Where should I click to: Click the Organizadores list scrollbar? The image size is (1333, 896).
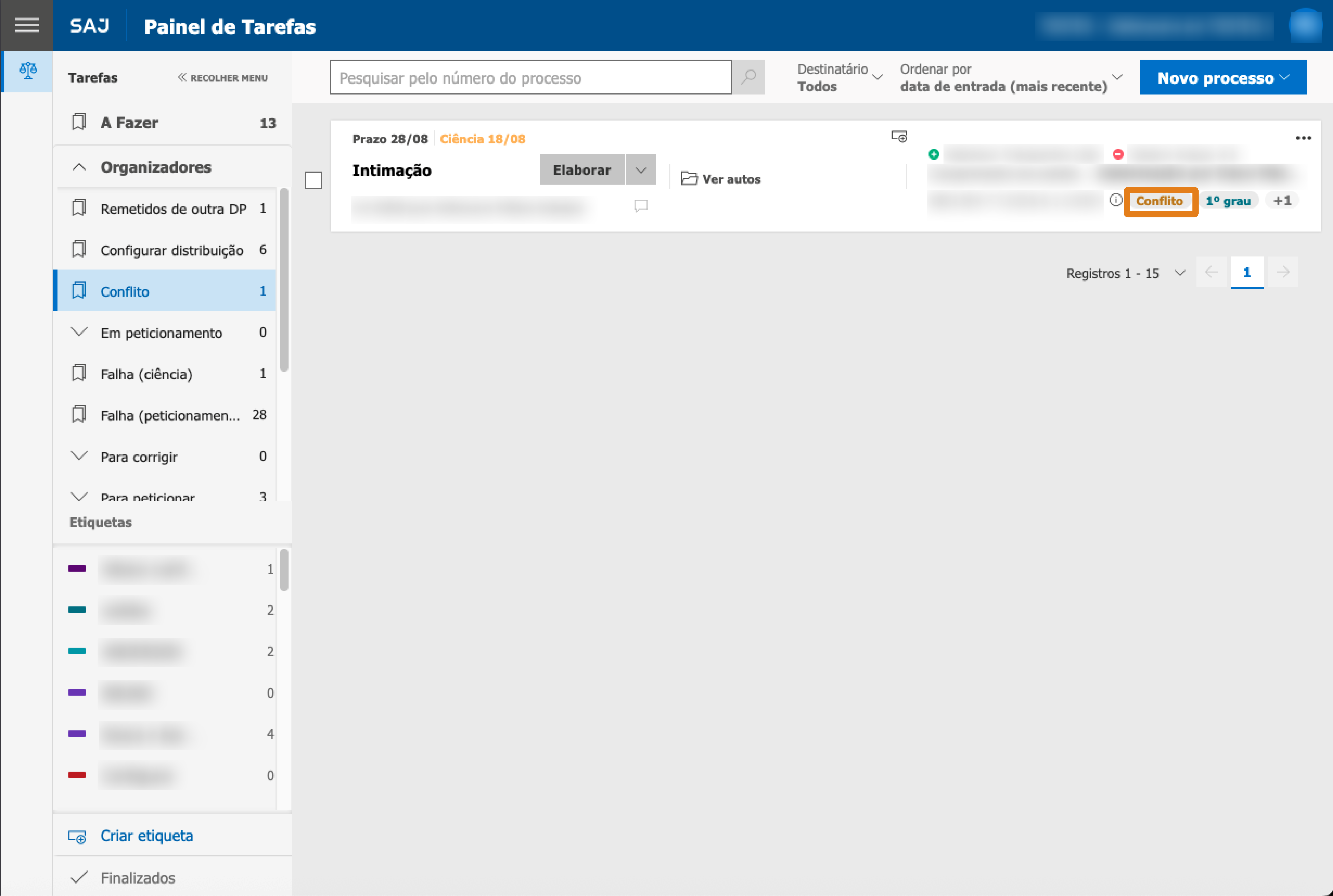pyautogui.click(x=284, y=280)
